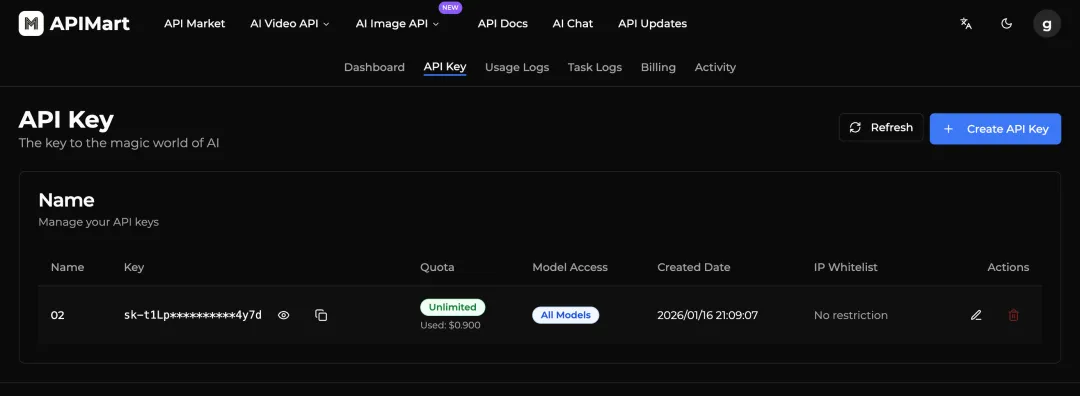
Task: Reveal the API key with eye icon
Action: coord(283,315)
